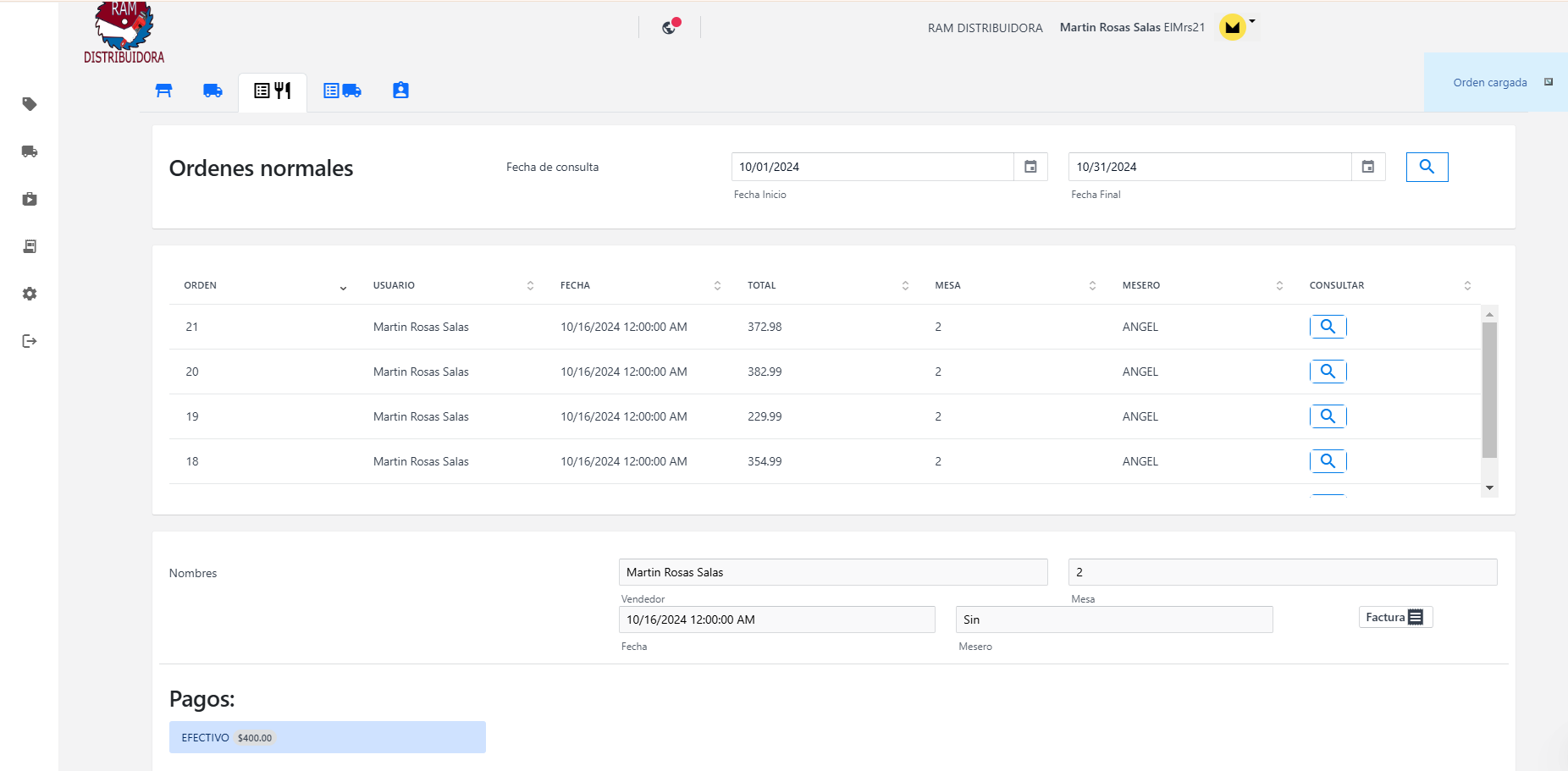Image resolution: width=1568 pixels, height=771 pixels.
Task: Click ANGEL in order 20 row
Action: click(1140, 372)
